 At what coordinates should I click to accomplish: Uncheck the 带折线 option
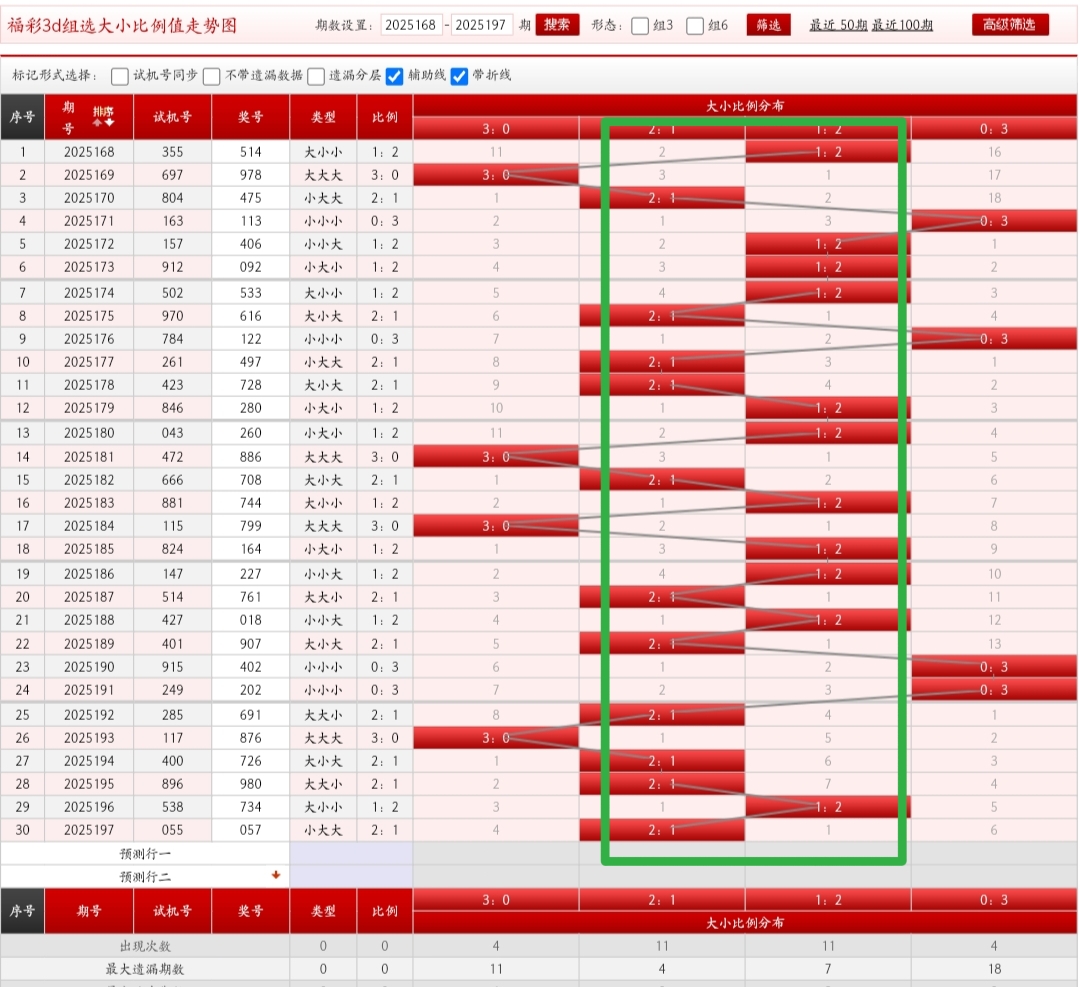click(459, 76)
